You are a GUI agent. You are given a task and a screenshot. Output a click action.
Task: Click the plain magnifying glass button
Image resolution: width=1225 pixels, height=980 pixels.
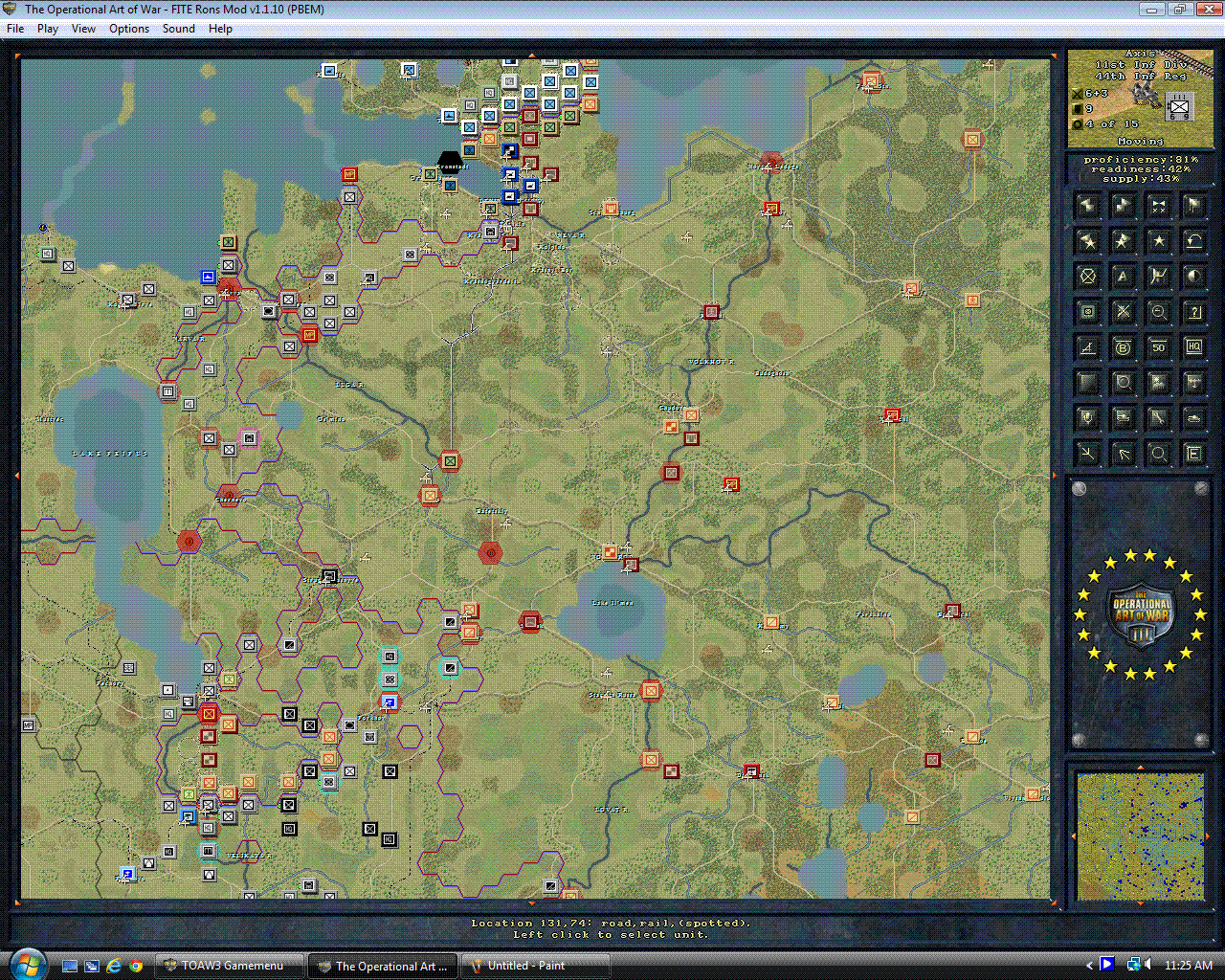tap(1158, 454)
